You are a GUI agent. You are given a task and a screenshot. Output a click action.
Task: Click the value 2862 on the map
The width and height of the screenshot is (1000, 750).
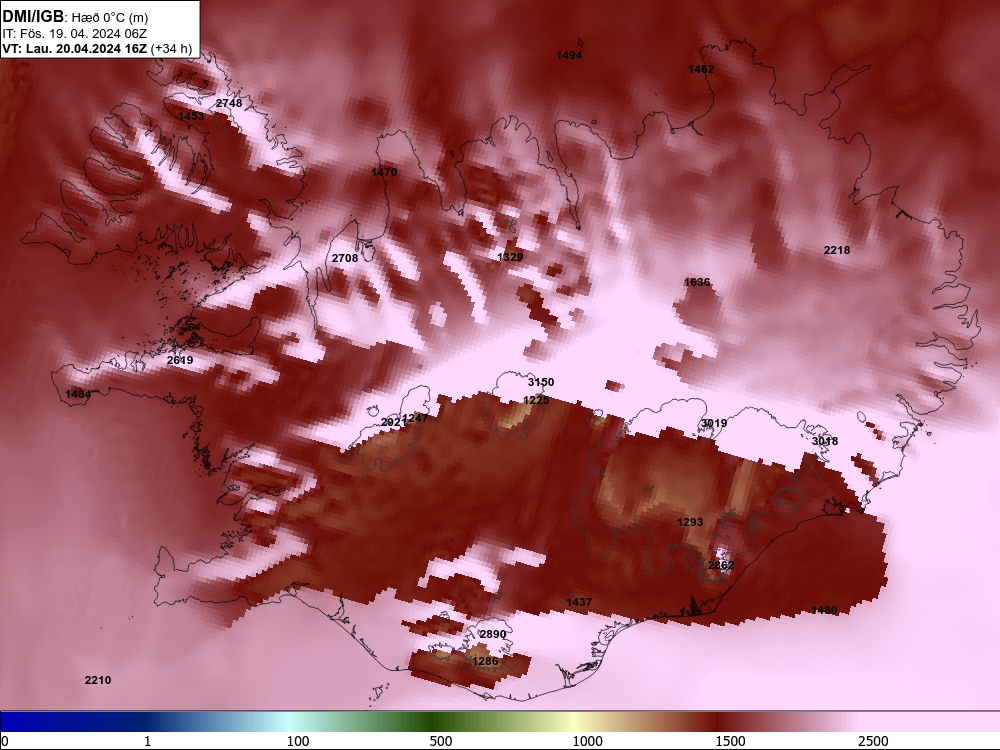pos(721,566)
